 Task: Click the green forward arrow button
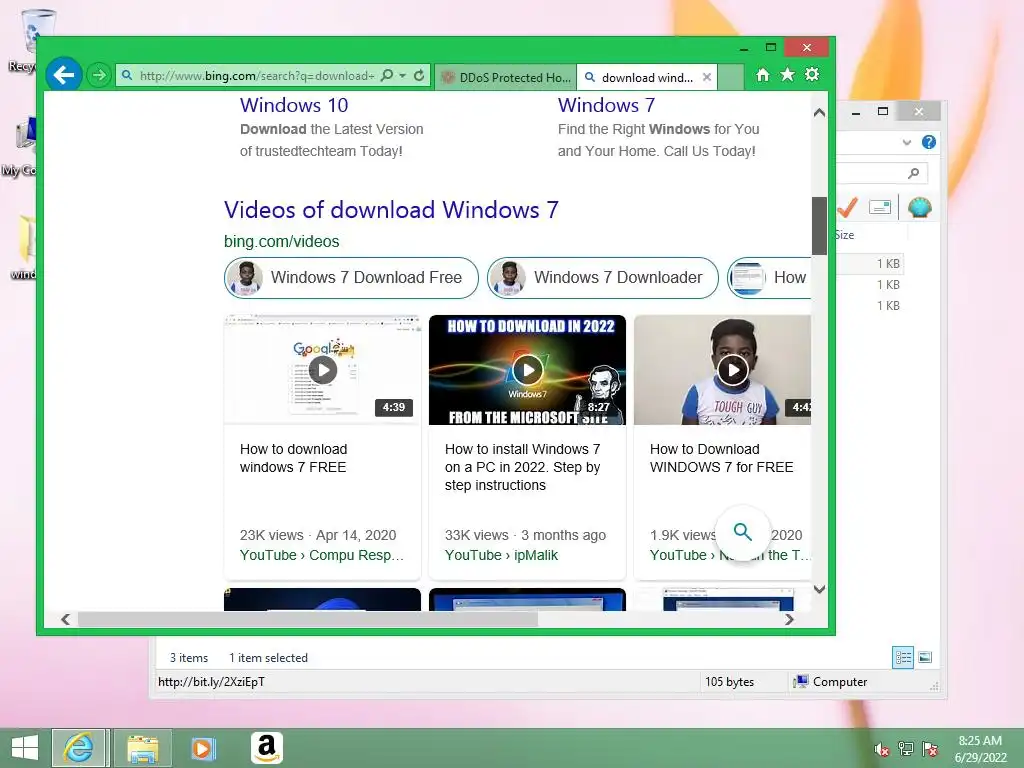pos(99,75)
